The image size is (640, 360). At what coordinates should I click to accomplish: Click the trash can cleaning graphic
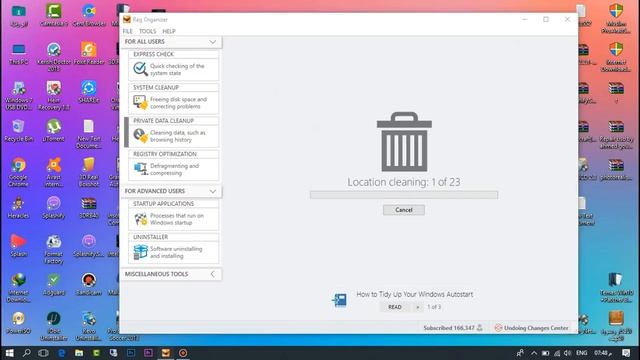pos(404,142)
